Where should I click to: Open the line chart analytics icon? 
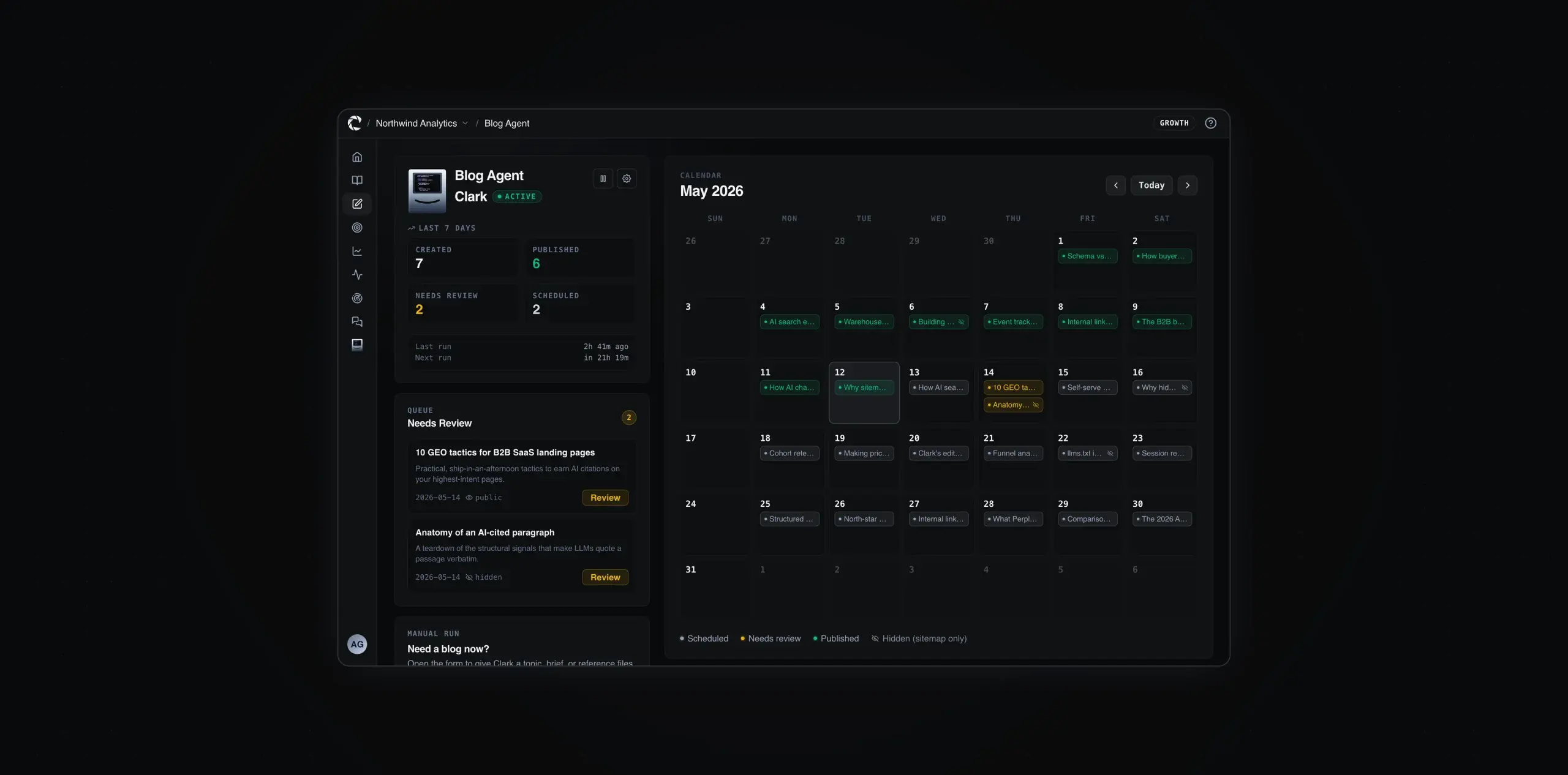357,251
